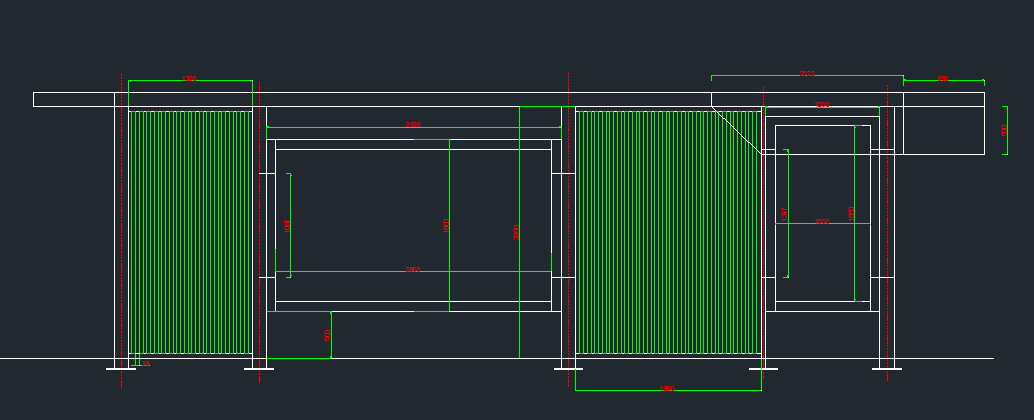The width and height of the screenshot is (1034, 420).
Task: Click inside the upper-right rectangular block
Action: click(x=943, y=130)
